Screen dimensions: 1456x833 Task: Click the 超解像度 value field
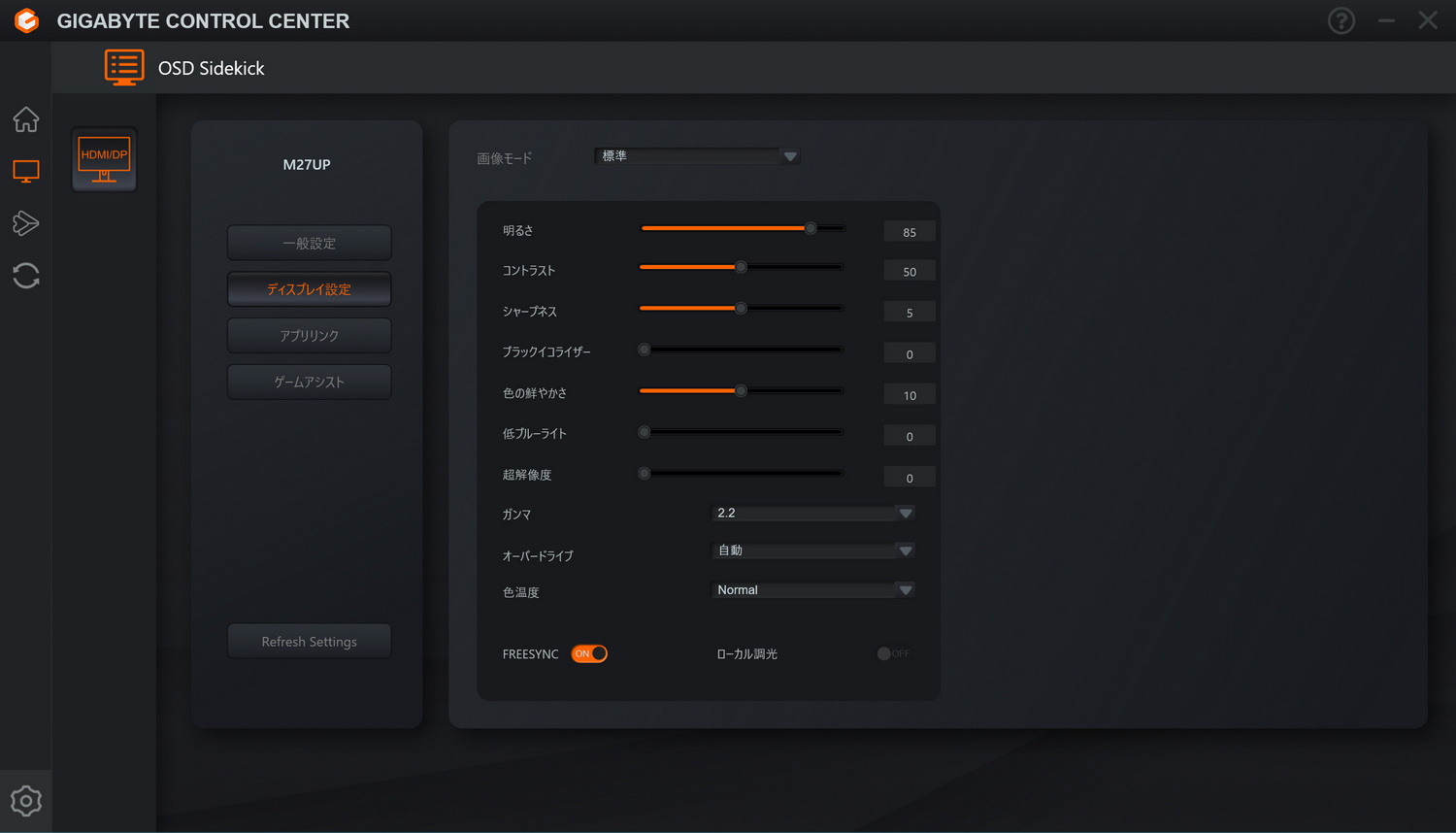pyautogui.click(x=910, y=478)
